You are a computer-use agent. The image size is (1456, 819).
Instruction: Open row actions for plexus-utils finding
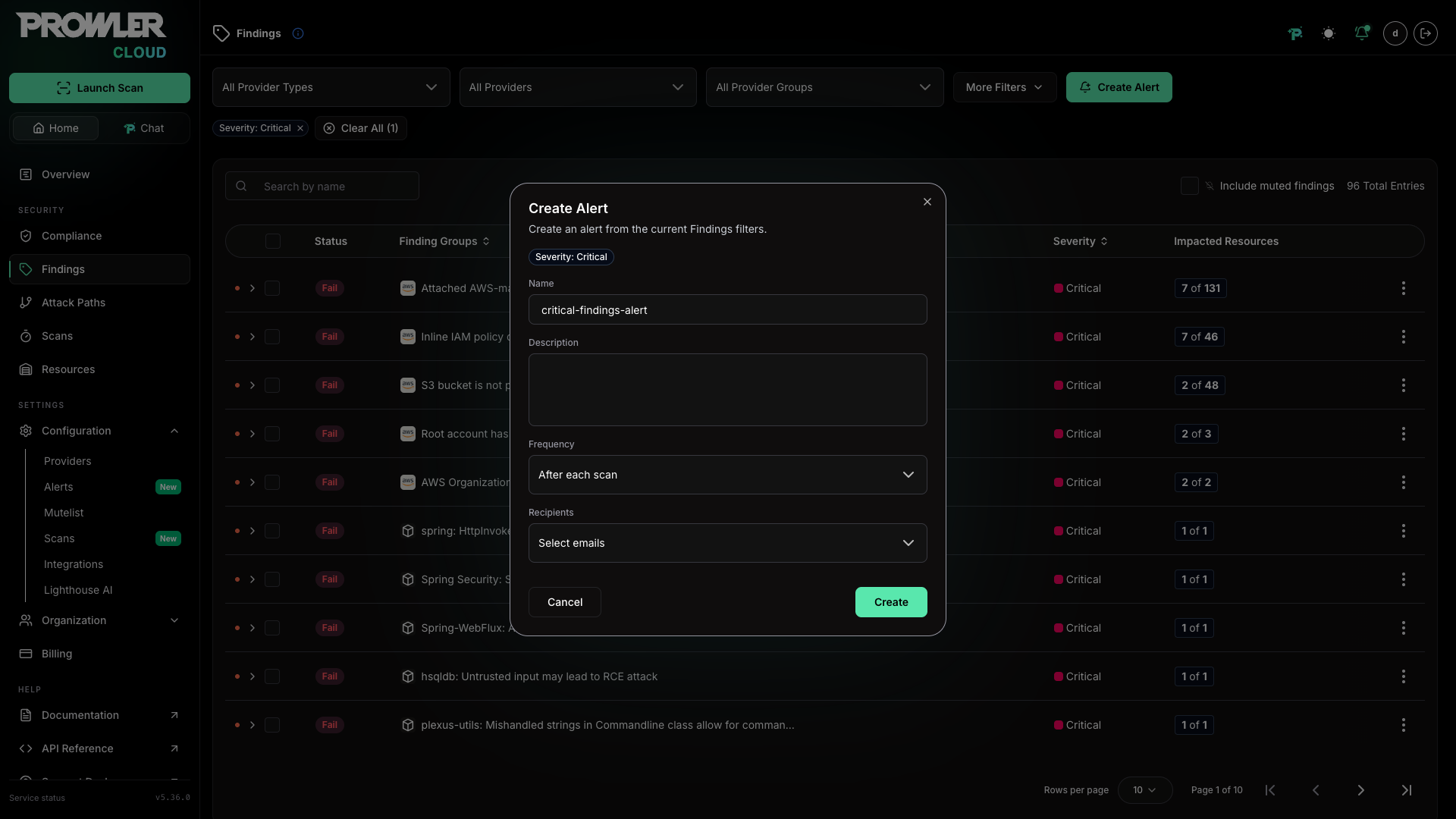[x=1404, y=725]
